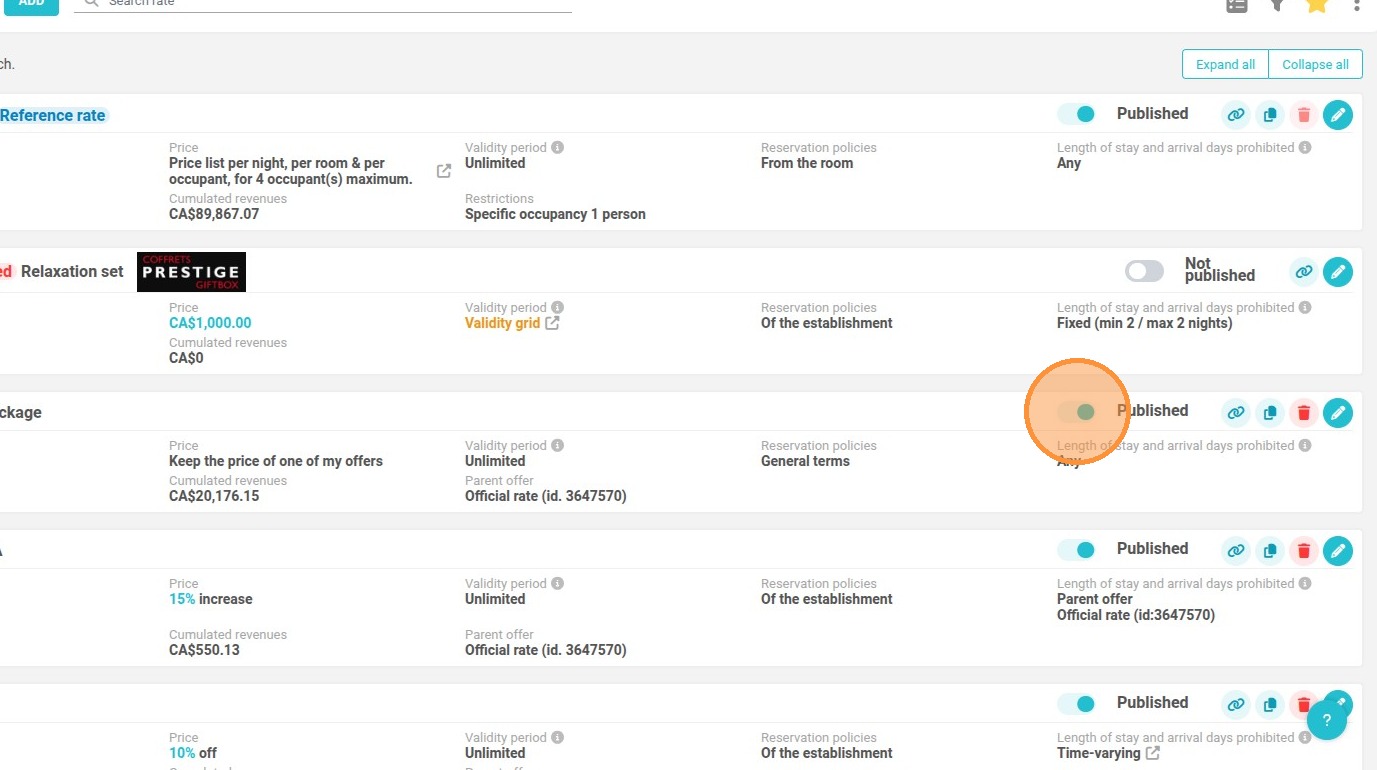Click the faded delete icon on Reference rate

tap(1304, 115)
